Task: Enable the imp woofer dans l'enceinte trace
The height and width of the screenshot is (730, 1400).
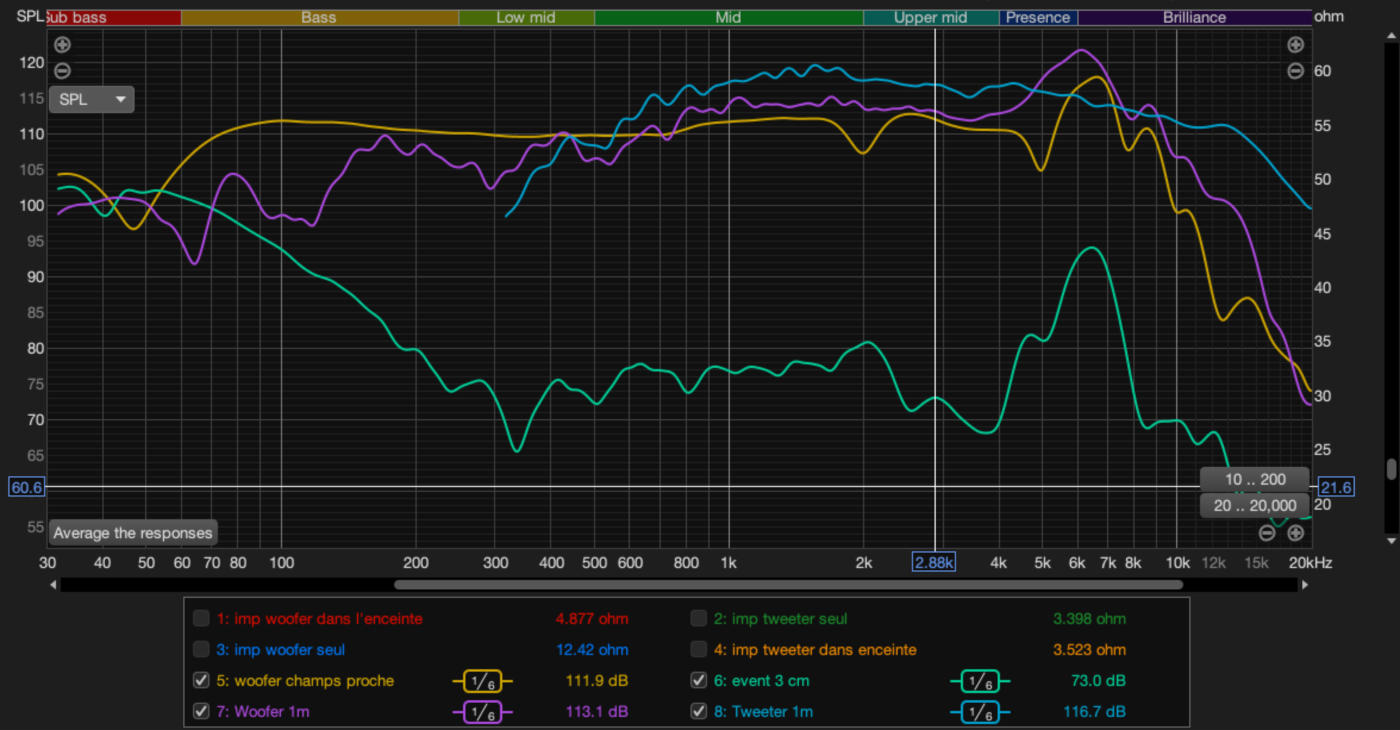Action: tap(201, 618)
